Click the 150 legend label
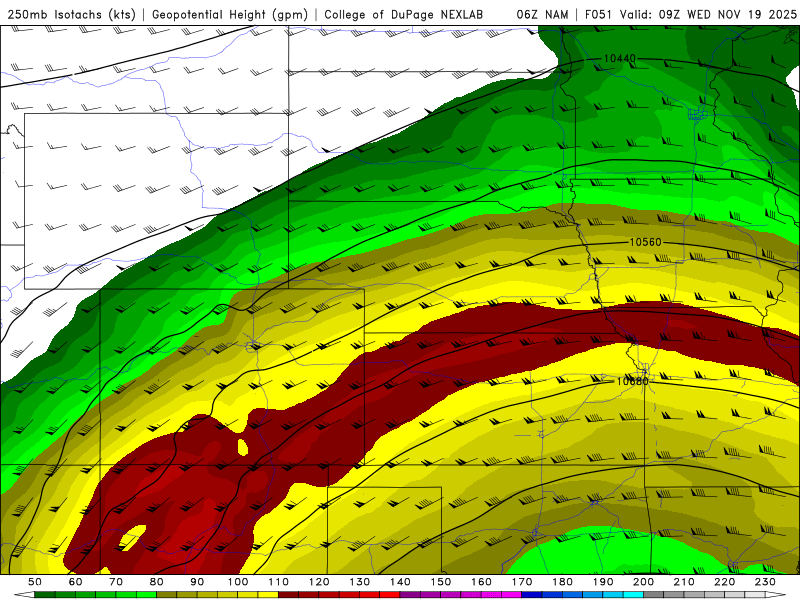Screen dimensions: 800x600 click(441, 582)
